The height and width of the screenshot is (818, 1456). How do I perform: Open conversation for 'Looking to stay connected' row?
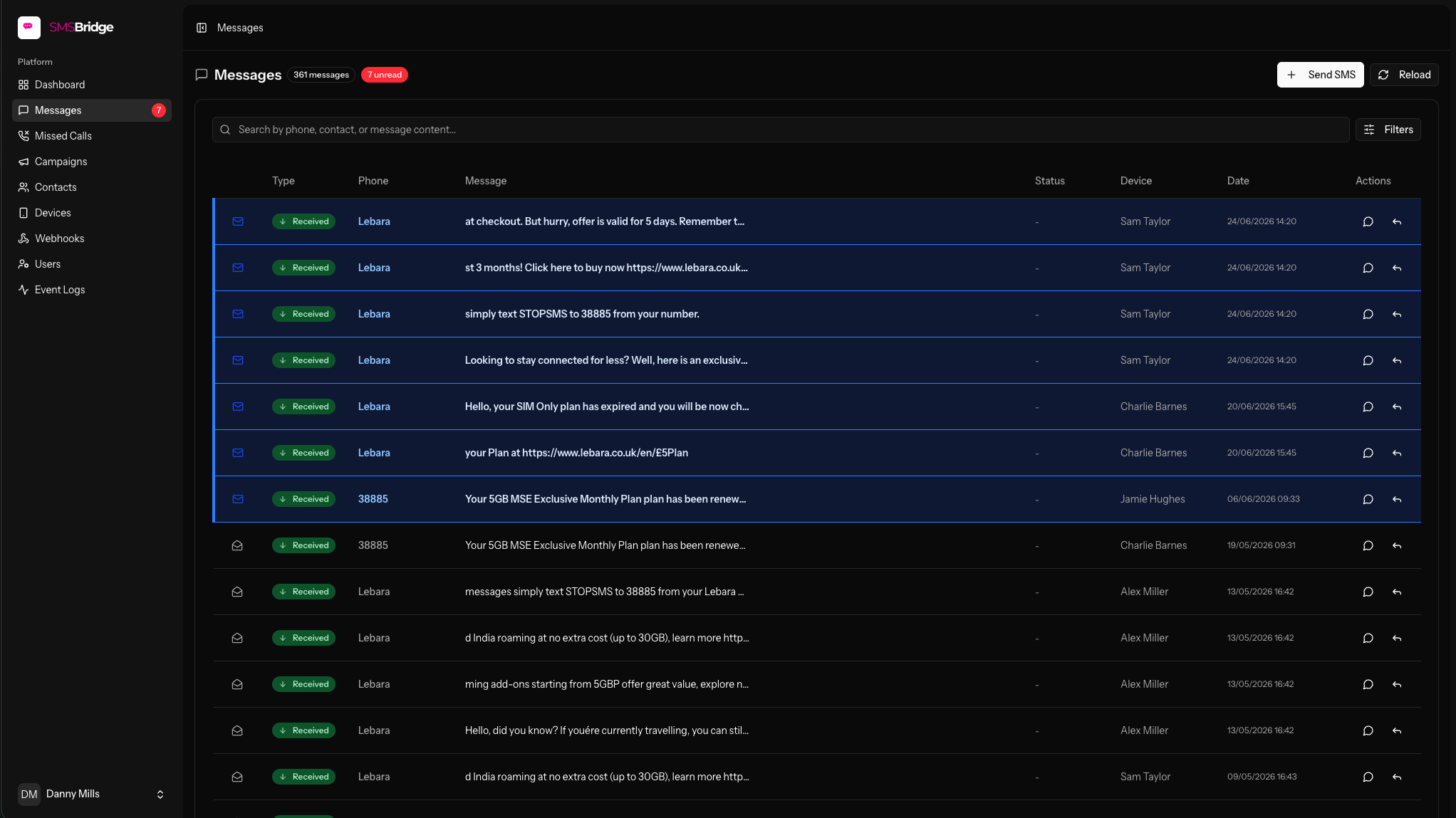click(1368, 360)
